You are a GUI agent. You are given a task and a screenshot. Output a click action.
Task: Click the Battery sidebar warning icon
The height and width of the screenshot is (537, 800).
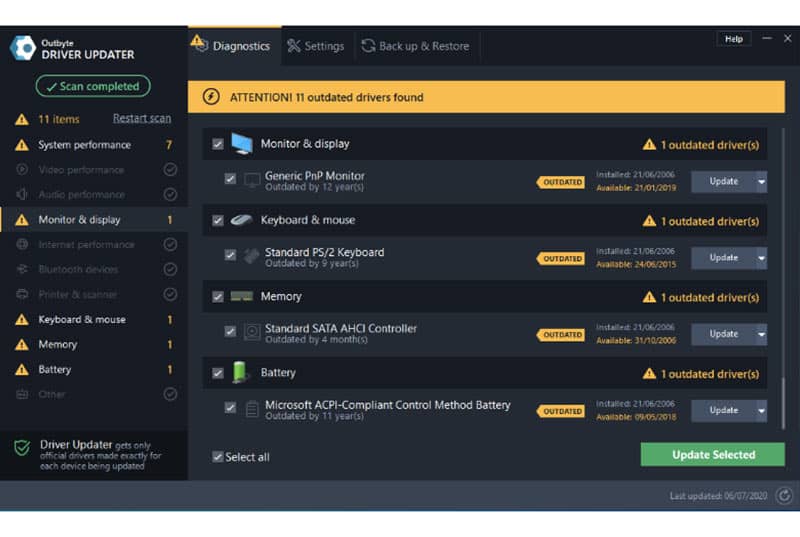21,370
